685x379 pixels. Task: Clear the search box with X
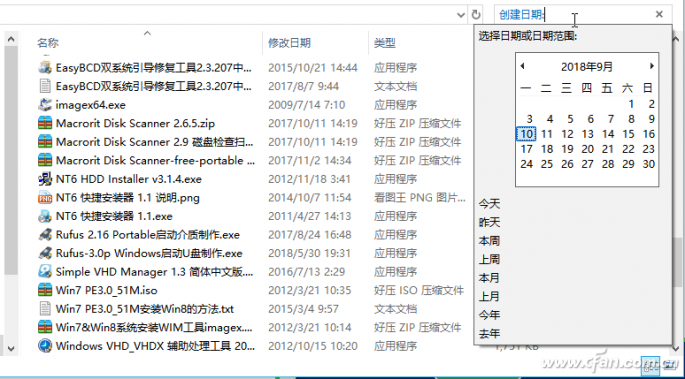(659, 14)
